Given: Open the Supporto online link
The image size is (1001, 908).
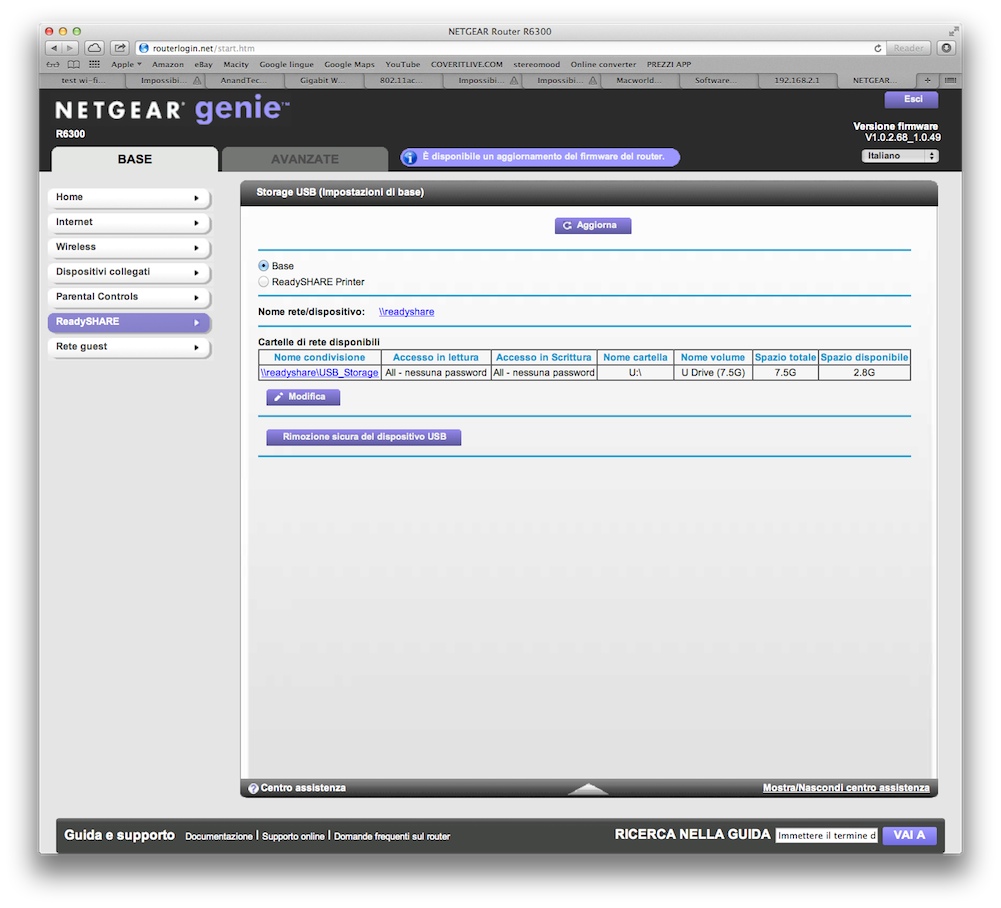Looking at the screenshot, I should (x=293, y=836).
